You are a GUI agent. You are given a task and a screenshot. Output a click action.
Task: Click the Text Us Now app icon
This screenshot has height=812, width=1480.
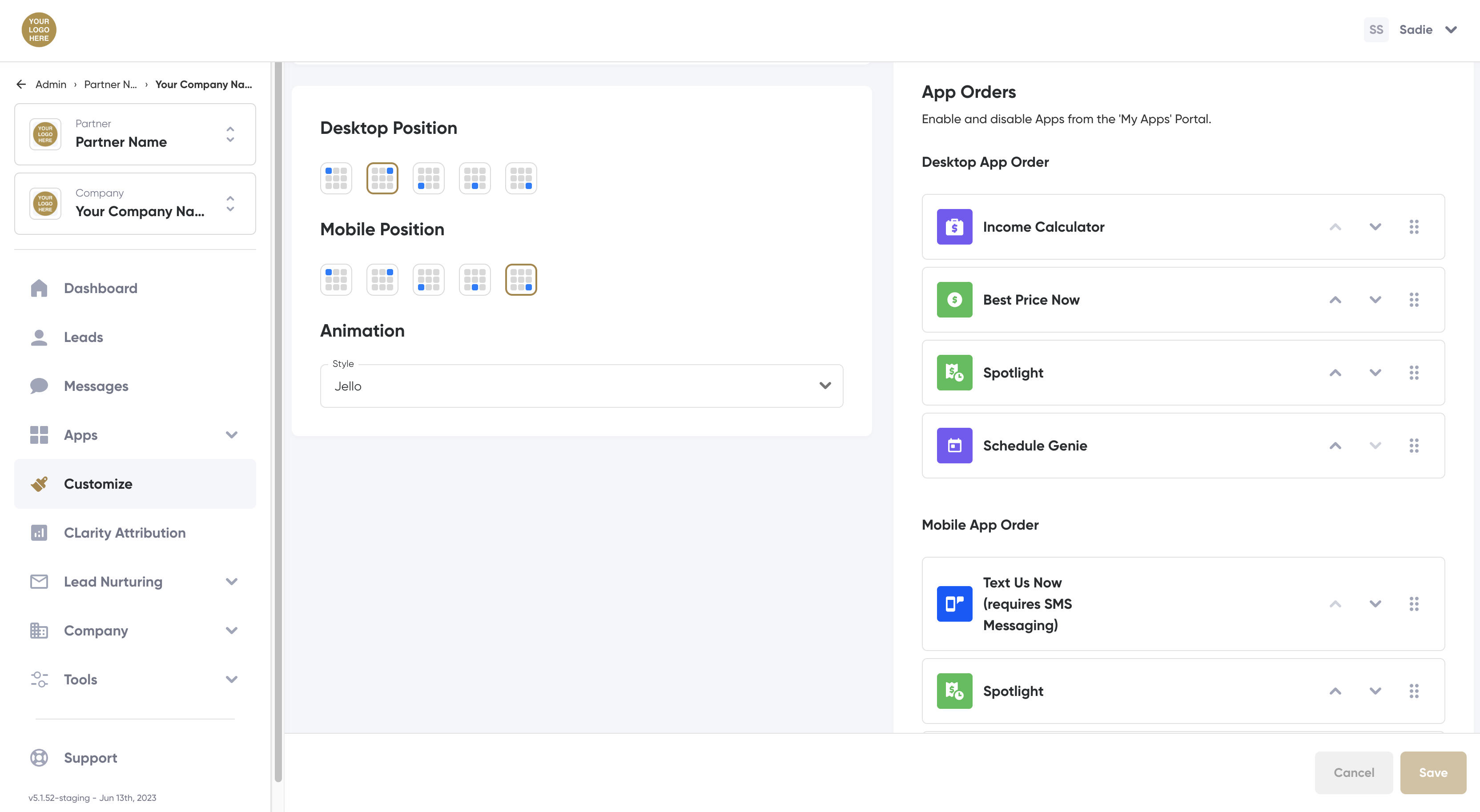tap(954, 603)
